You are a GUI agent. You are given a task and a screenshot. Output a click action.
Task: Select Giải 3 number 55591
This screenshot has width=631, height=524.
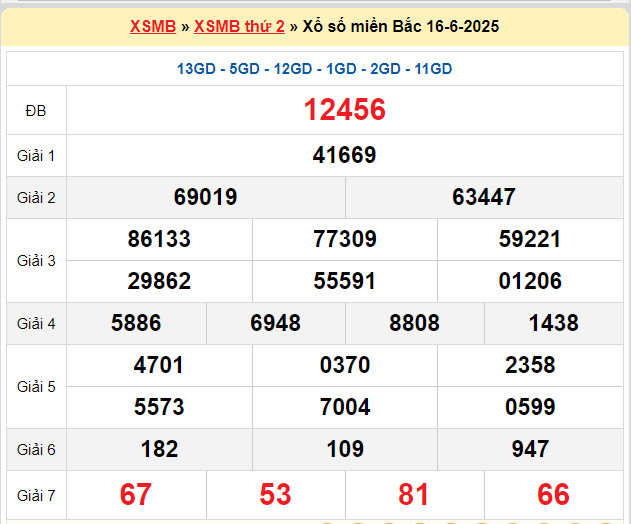pyautogui.click(x=344, y=281)
